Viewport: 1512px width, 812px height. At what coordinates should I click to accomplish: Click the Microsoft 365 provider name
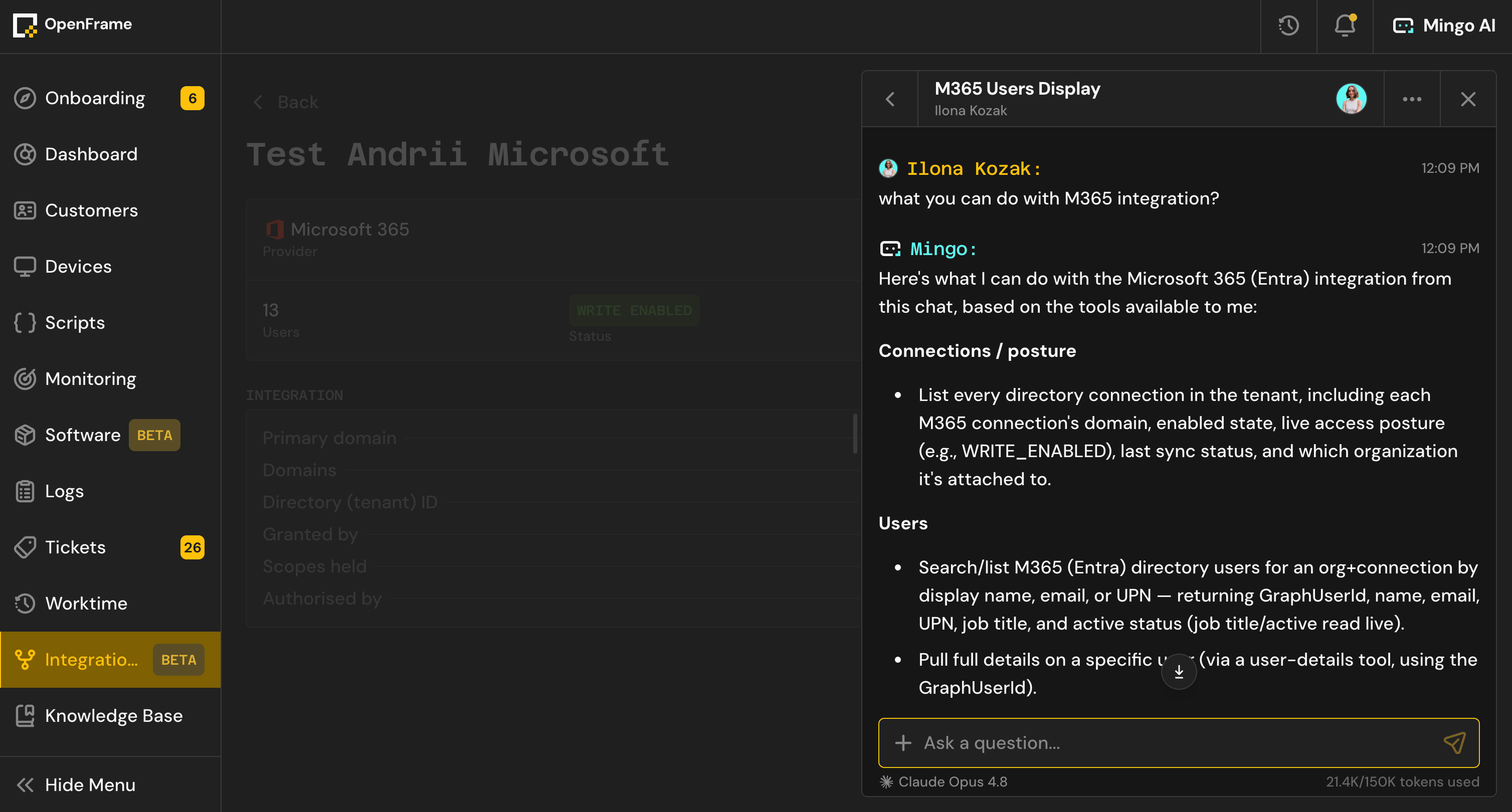pyautogui.click(x=349, y=229)
